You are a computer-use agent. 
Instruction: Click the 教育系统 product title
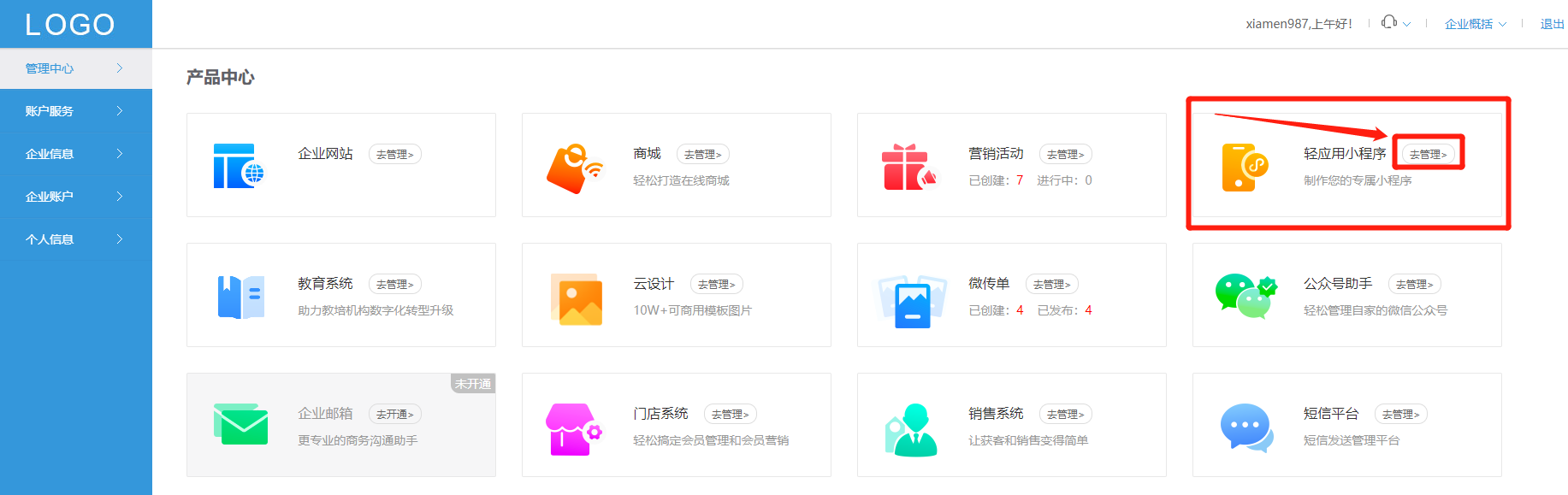(x=325, y=284)
